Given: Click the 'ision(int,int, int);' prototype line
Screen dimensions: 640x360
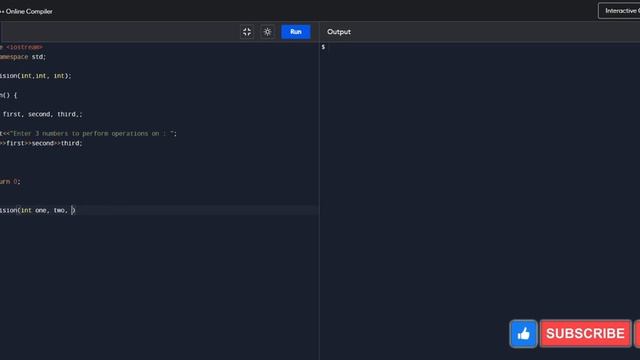Looking at the screenshot, I should click(x=36, y=76).
